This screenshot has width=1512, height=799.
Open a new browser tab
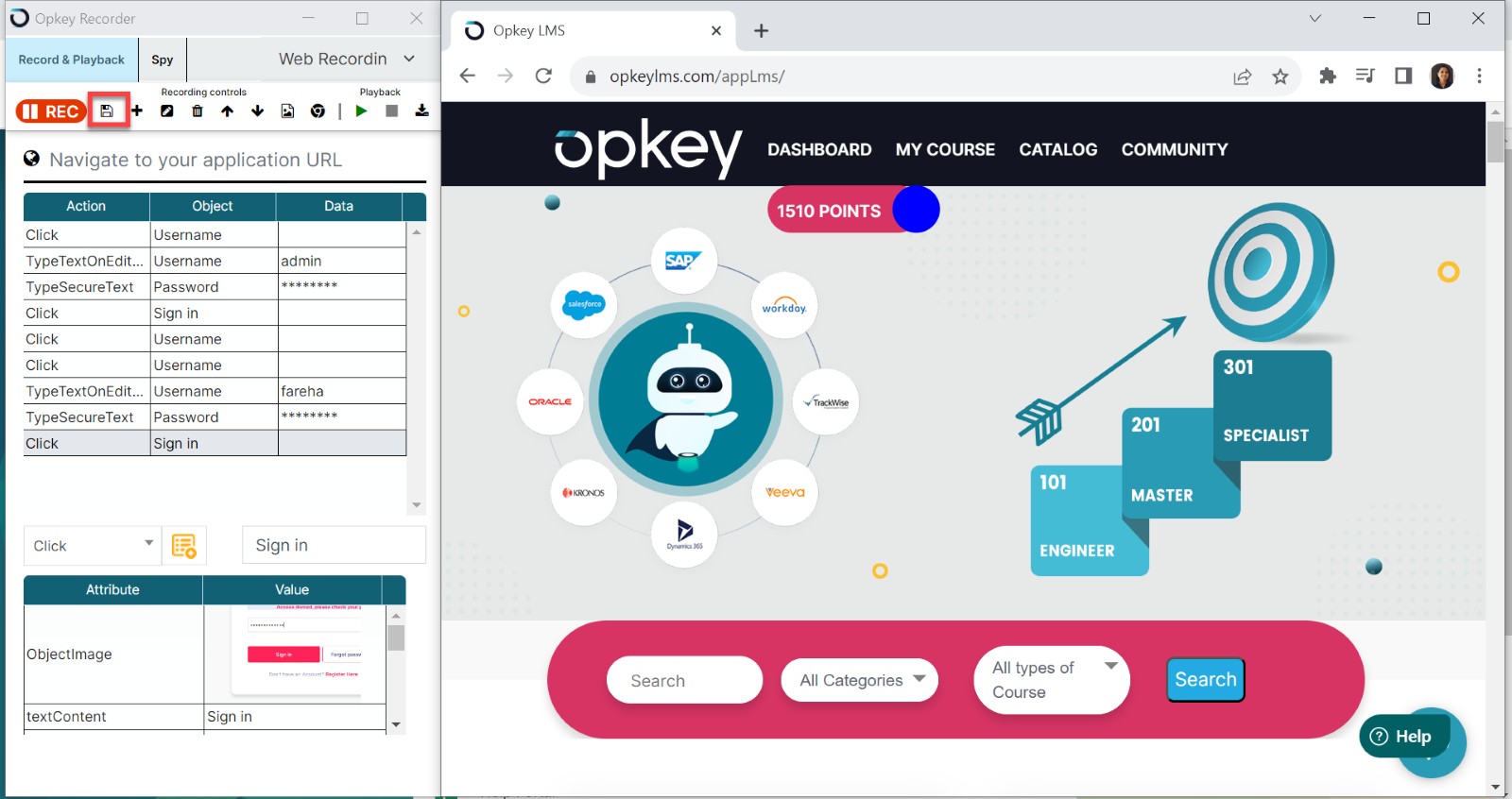point(761,31)
